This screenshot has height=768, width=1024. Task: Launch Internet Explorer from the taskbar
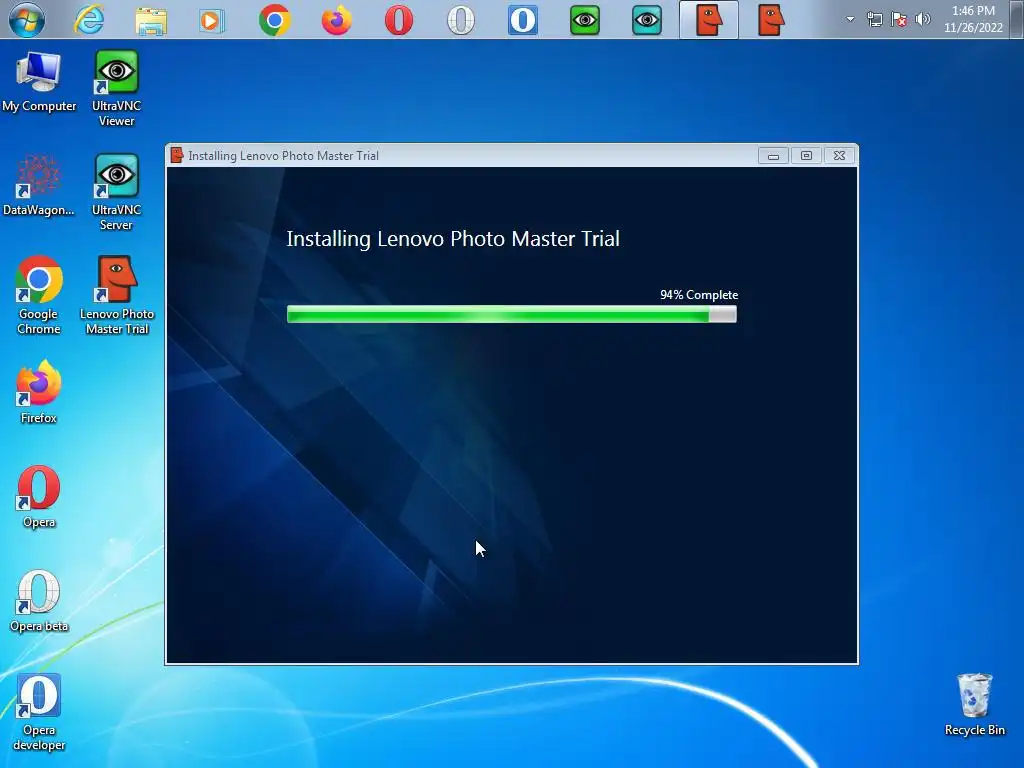89,20
